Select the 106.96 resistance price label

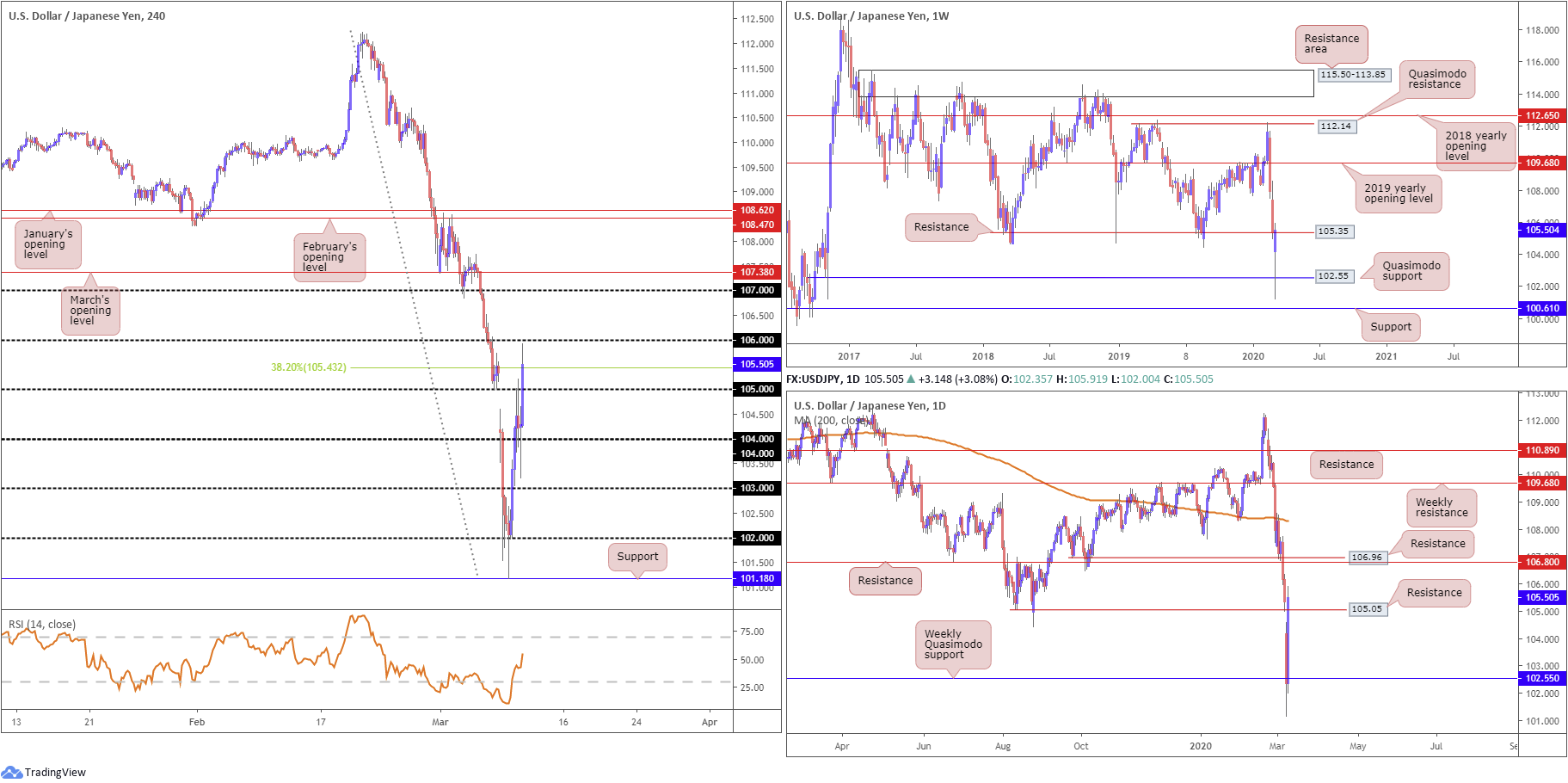click(1366, 558)
